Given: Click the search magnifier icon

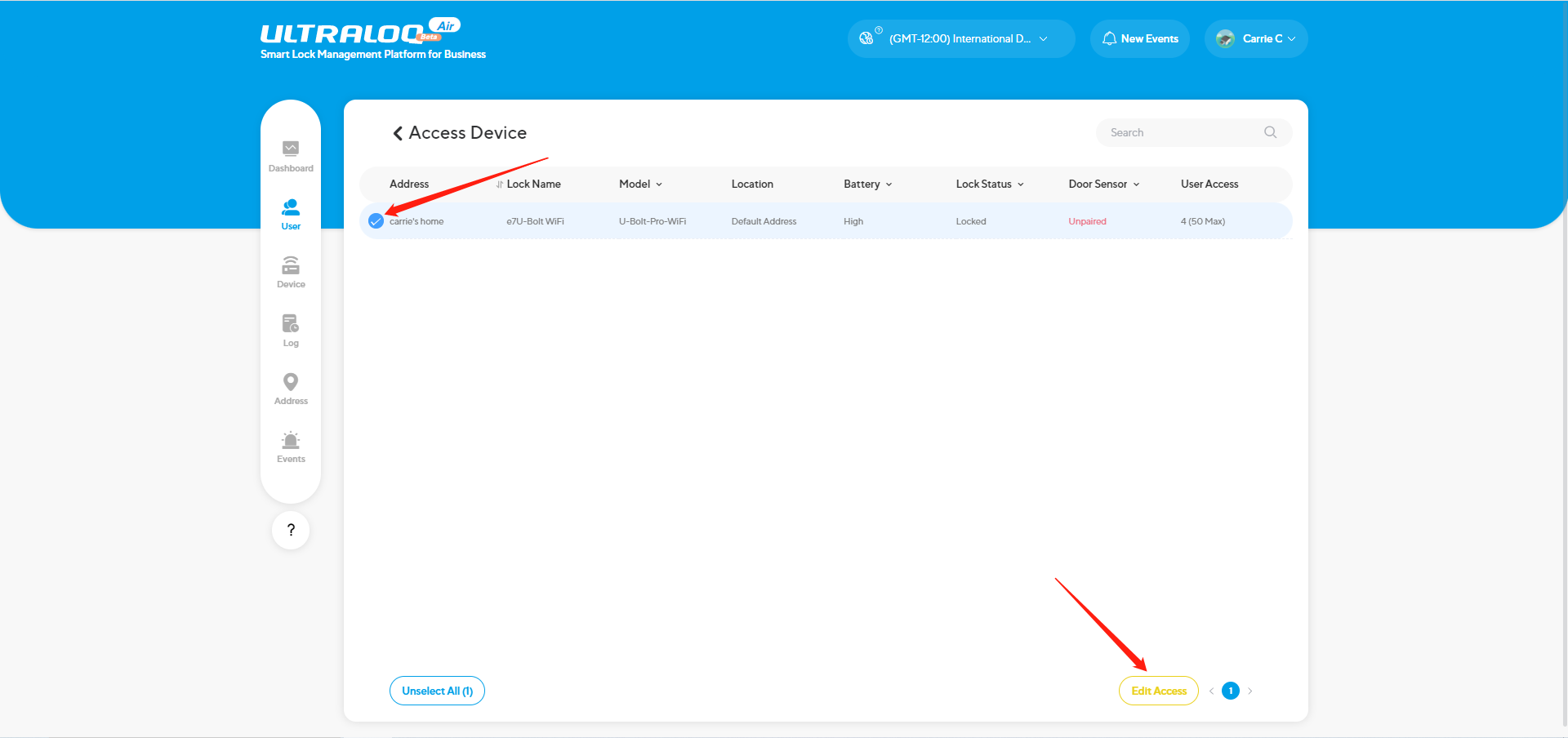Looking at the screenshot, I should [1270, 132].
